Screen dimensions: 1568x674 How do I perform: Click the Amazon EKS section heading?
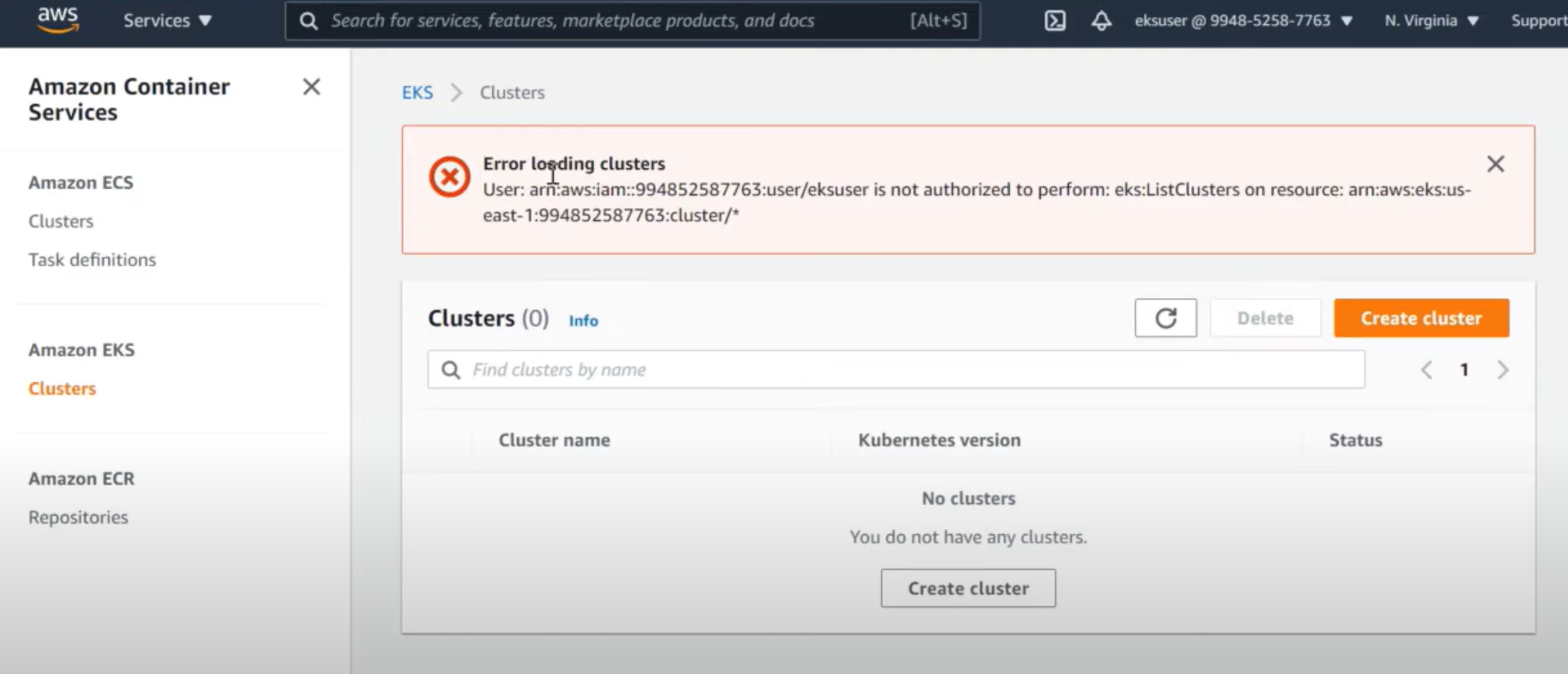[82, 349]
